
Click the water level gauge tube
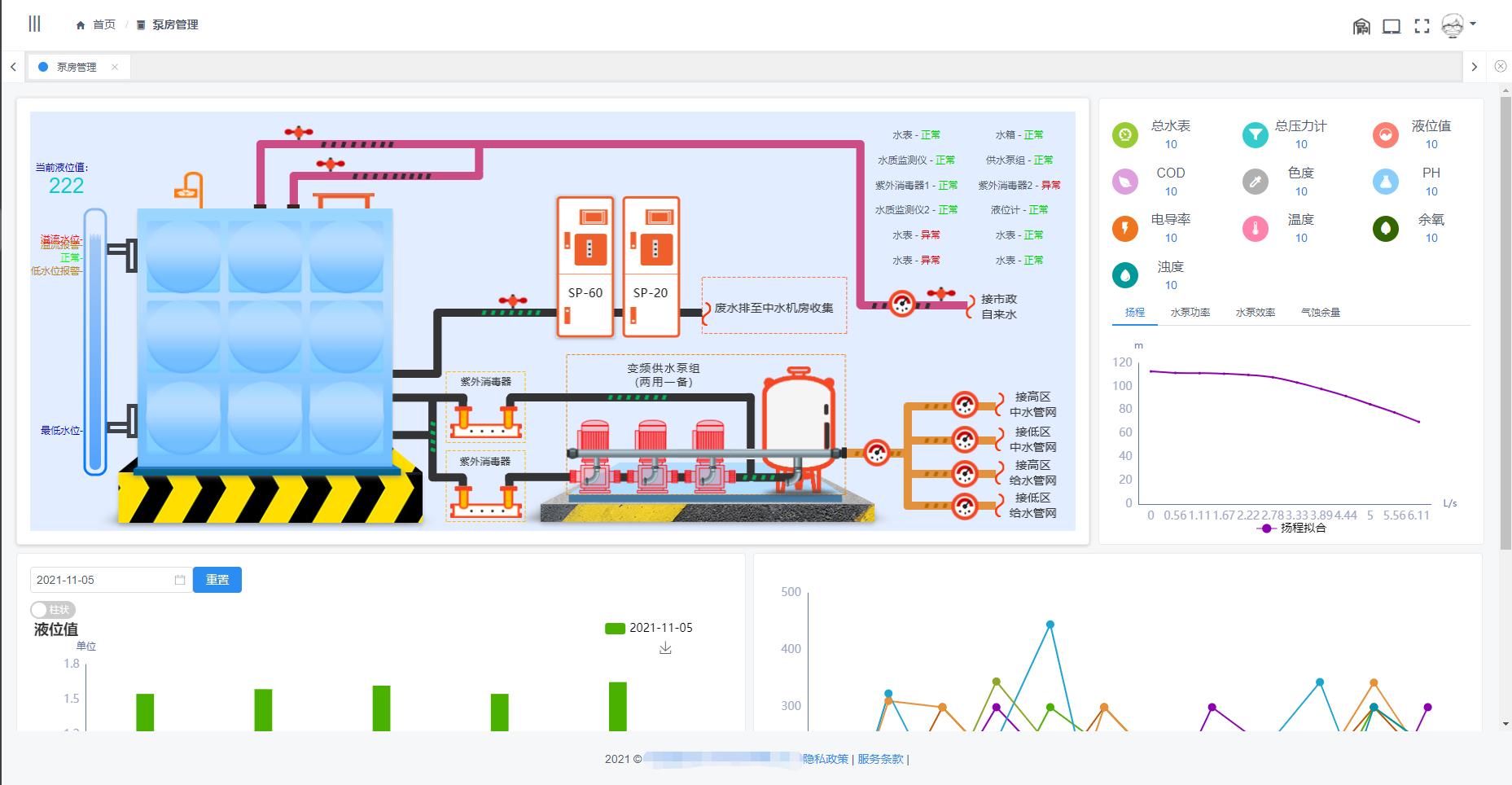tap(95, 342)
